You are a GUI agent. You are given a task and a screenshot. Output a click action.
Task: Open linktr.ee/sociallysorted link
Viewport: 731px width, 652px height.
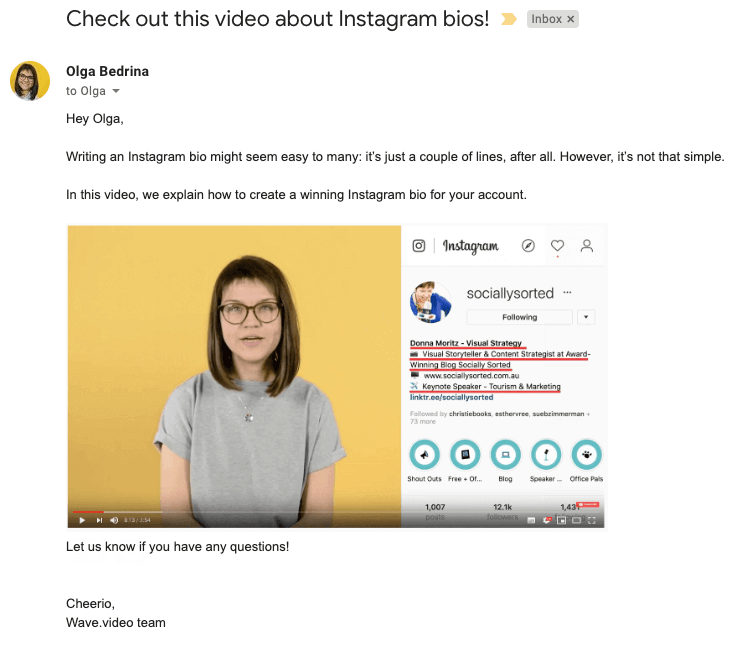point(451,398)
